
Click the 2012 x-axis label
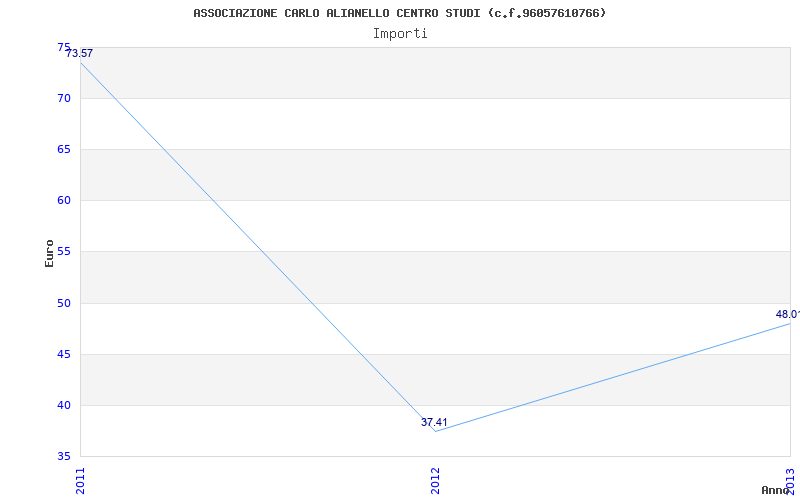tap(435, 481)
